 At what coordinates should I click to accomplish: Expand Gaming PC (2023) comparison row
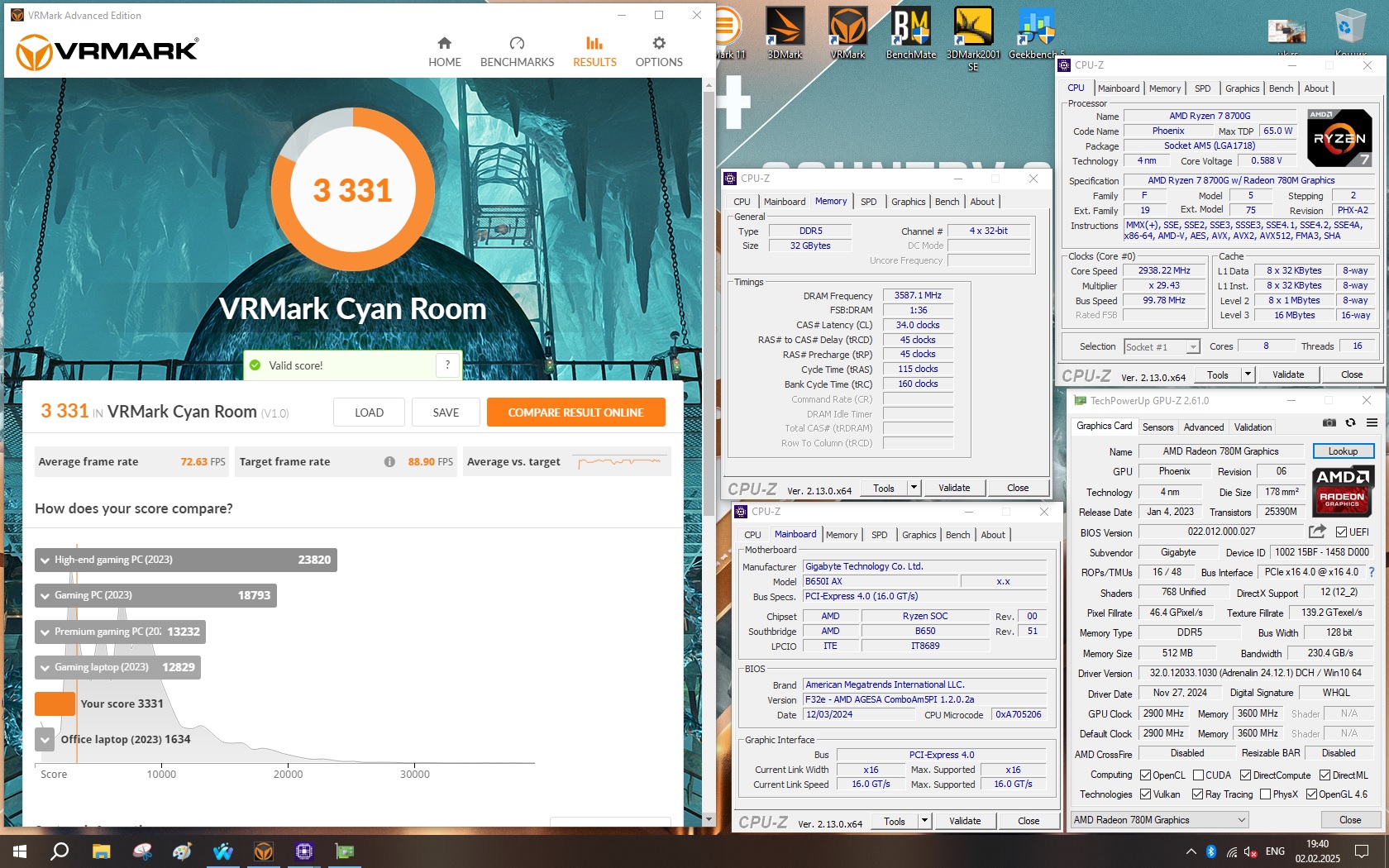click(x=155, y=595)
